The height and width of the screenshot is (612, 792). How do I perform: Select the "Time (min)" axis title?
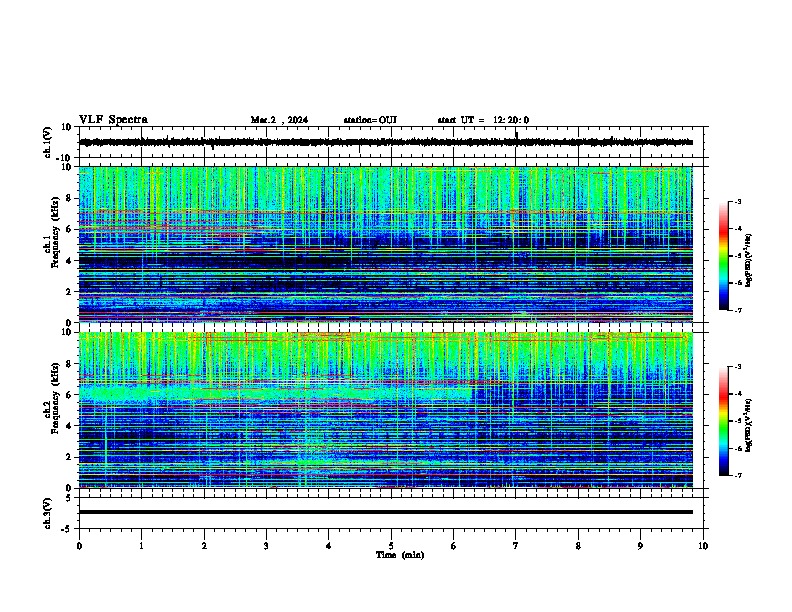400,555
